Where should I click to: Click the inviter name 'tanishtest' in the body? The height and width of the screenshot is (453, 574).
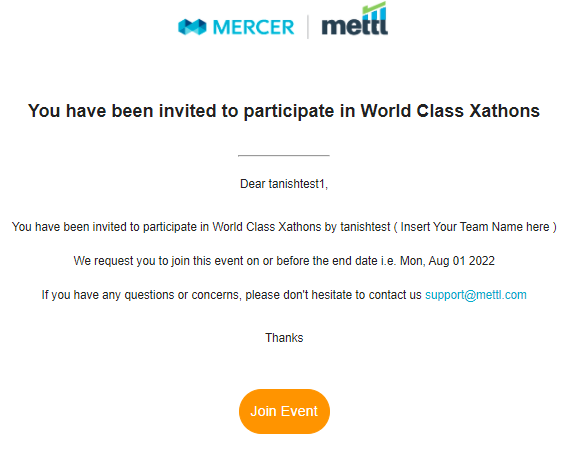click(365, 227)
